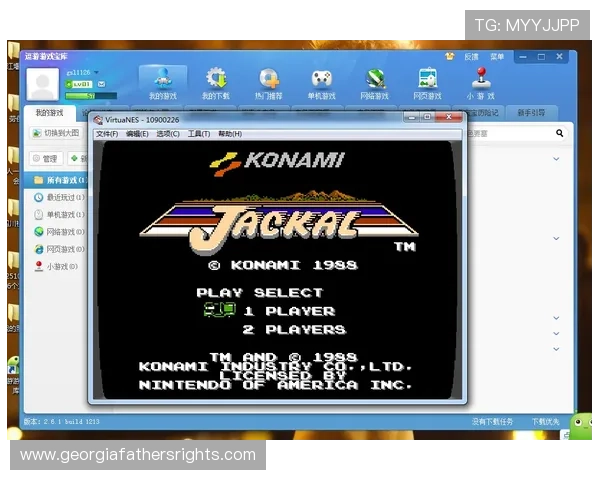Expand the first chevron under the search box
The height and width of the screenshot is (480, 600).
(x=556, y=159)
